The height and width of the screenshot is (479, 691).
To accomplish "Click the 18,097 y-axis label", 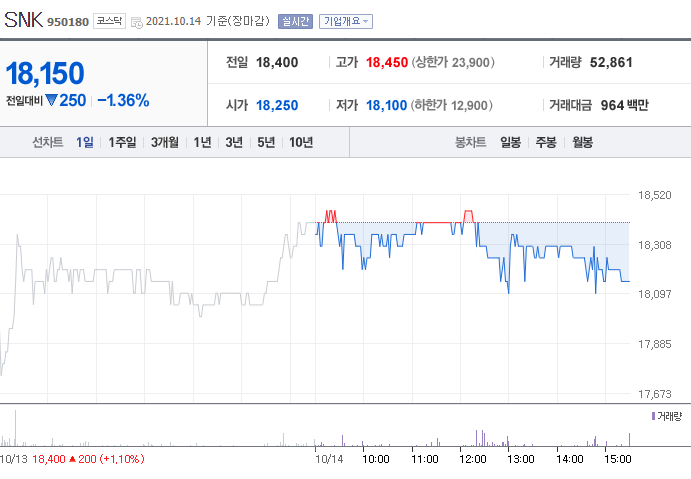I will pyautogui.click(x=654, y=294).
